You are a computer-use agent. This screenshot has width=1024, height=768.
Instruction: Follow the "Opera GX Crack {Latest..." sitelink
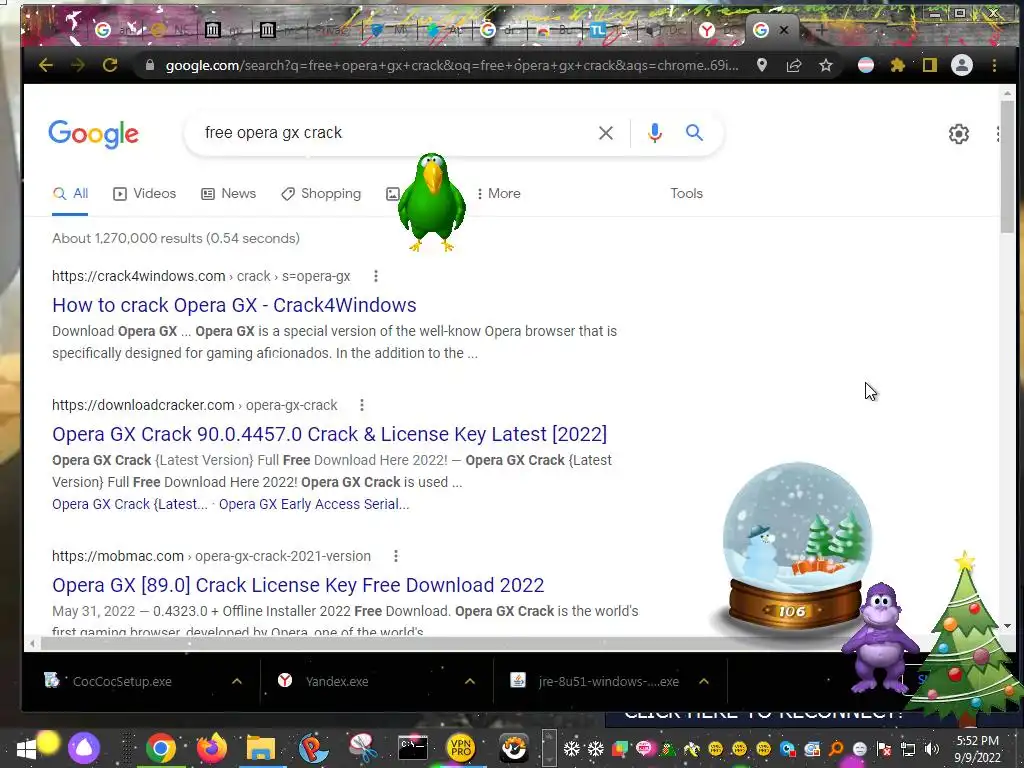coord(130,504)
